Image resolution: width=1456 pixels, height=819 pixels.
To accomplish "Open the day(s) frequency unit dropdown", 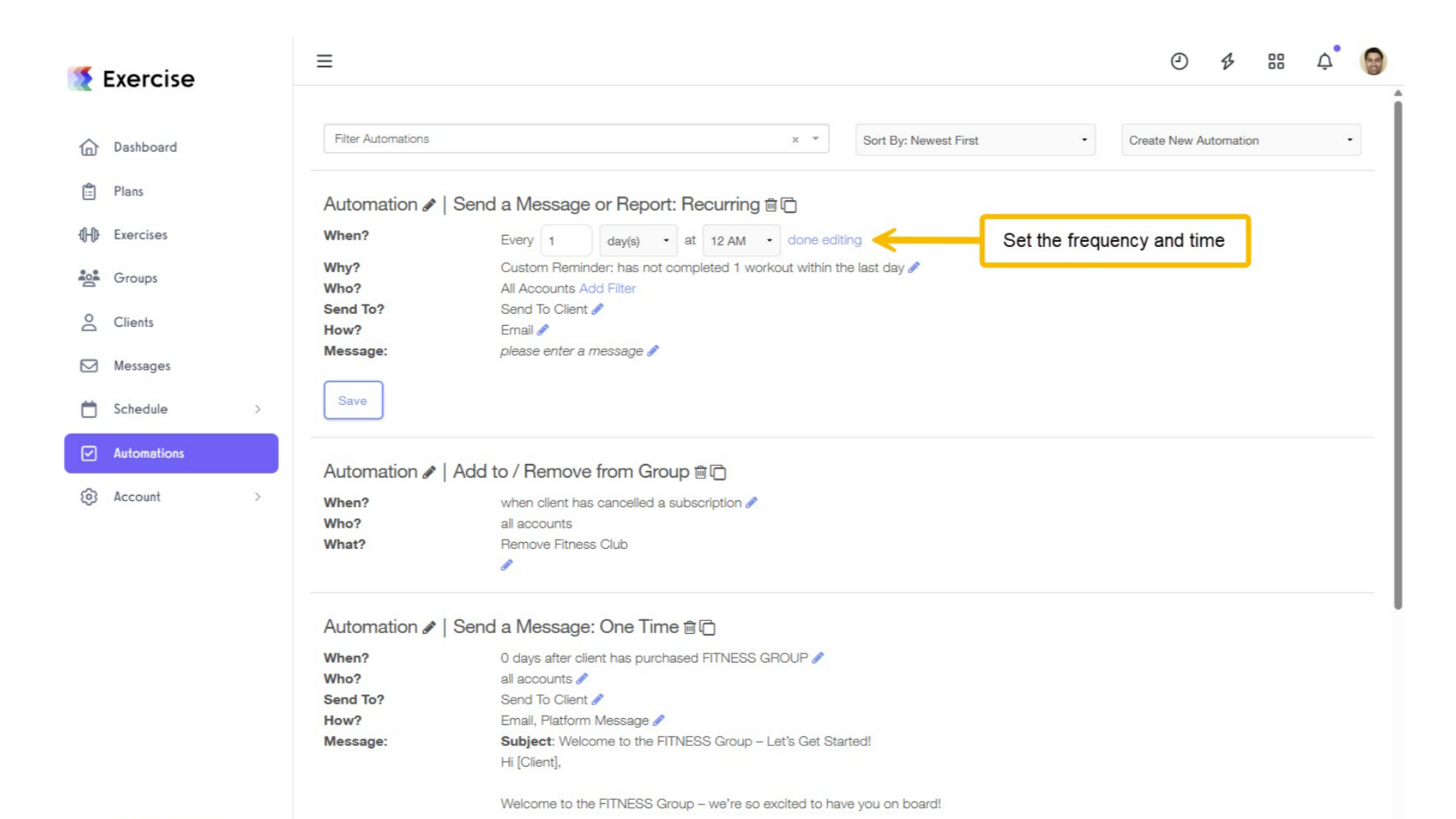I will pyautogui.click(x=638, y=240).
